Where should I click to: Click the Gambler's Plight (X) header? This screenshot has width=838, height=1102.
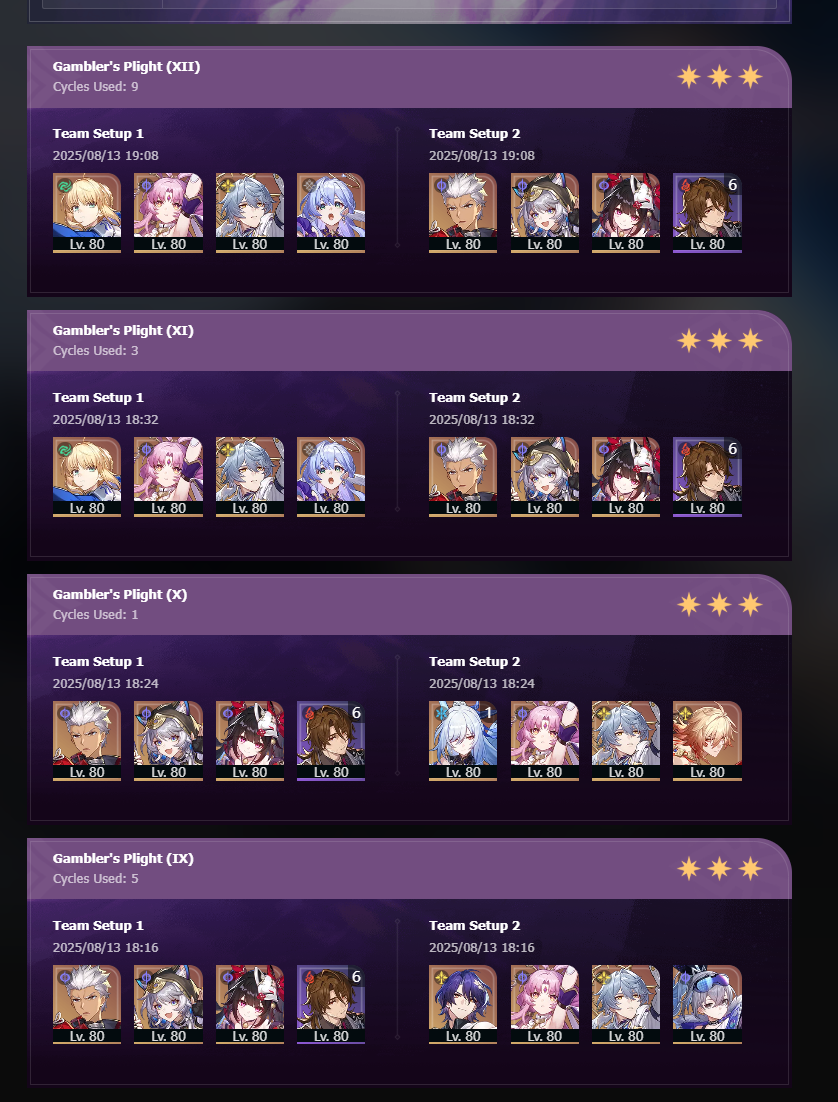409,605
